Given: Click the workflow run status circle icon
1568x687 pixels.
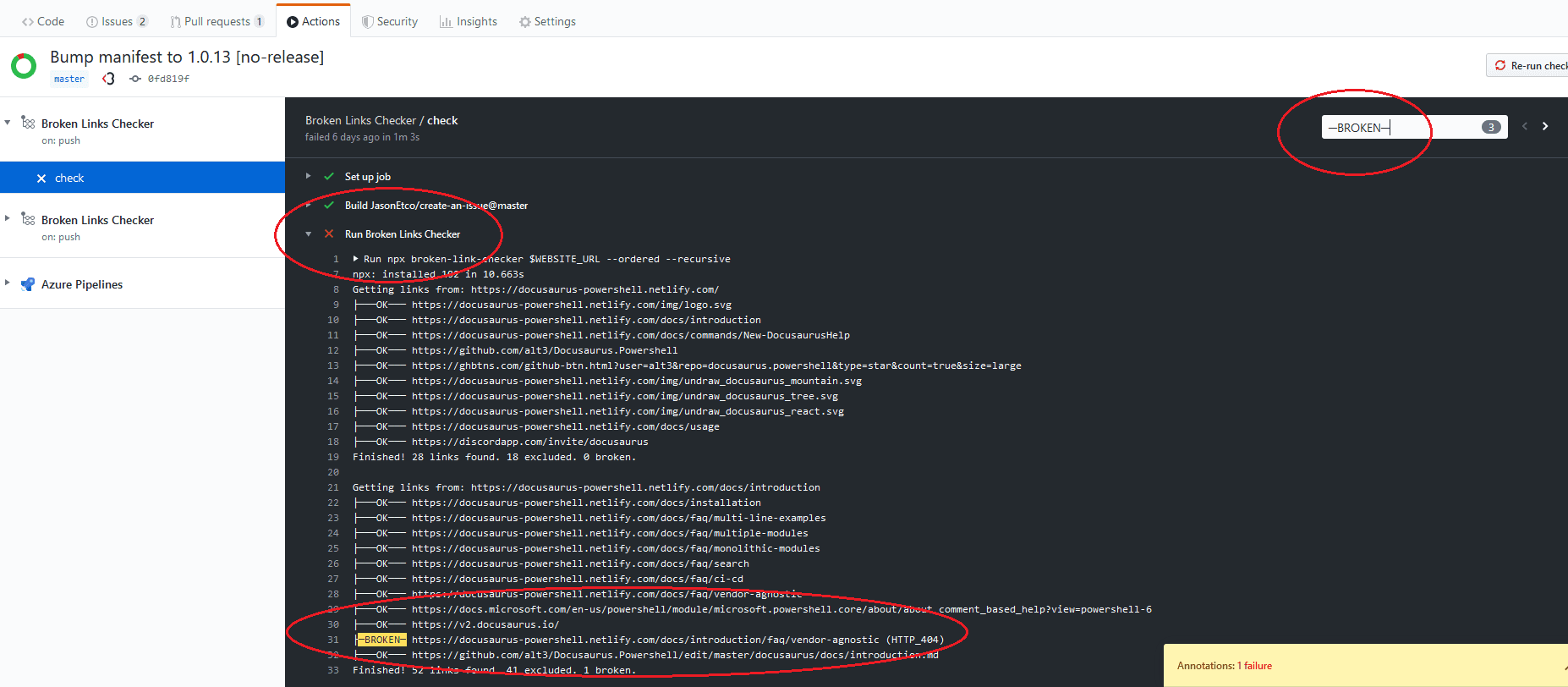Looking at the screenshot, I should [x=24, y=66].
